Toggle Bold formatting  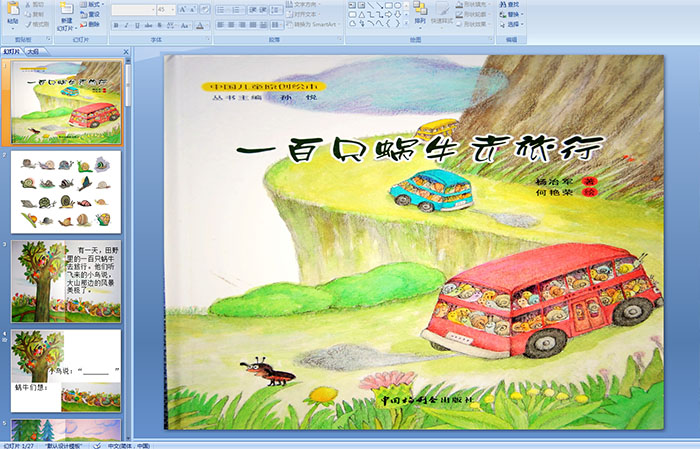[116, 25]
